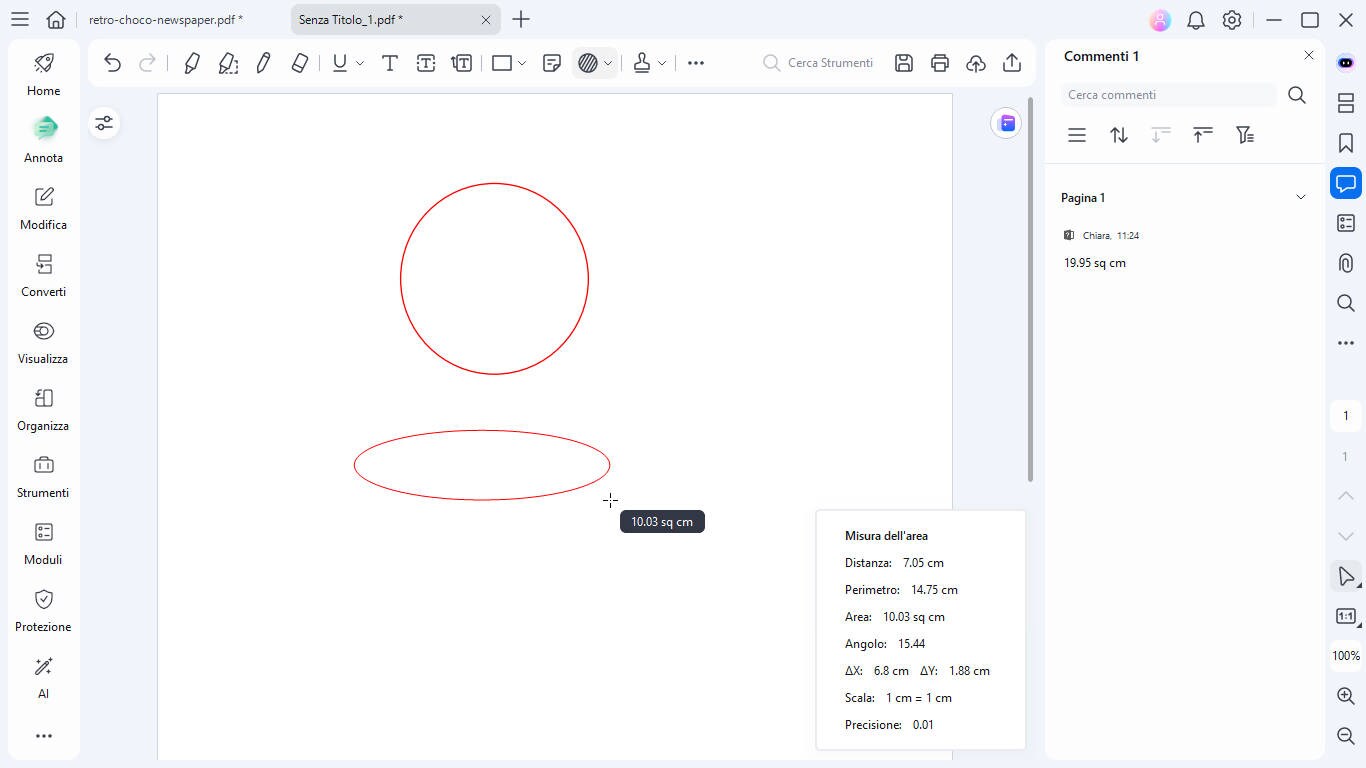Select the text callout tool

click(462, 63)
